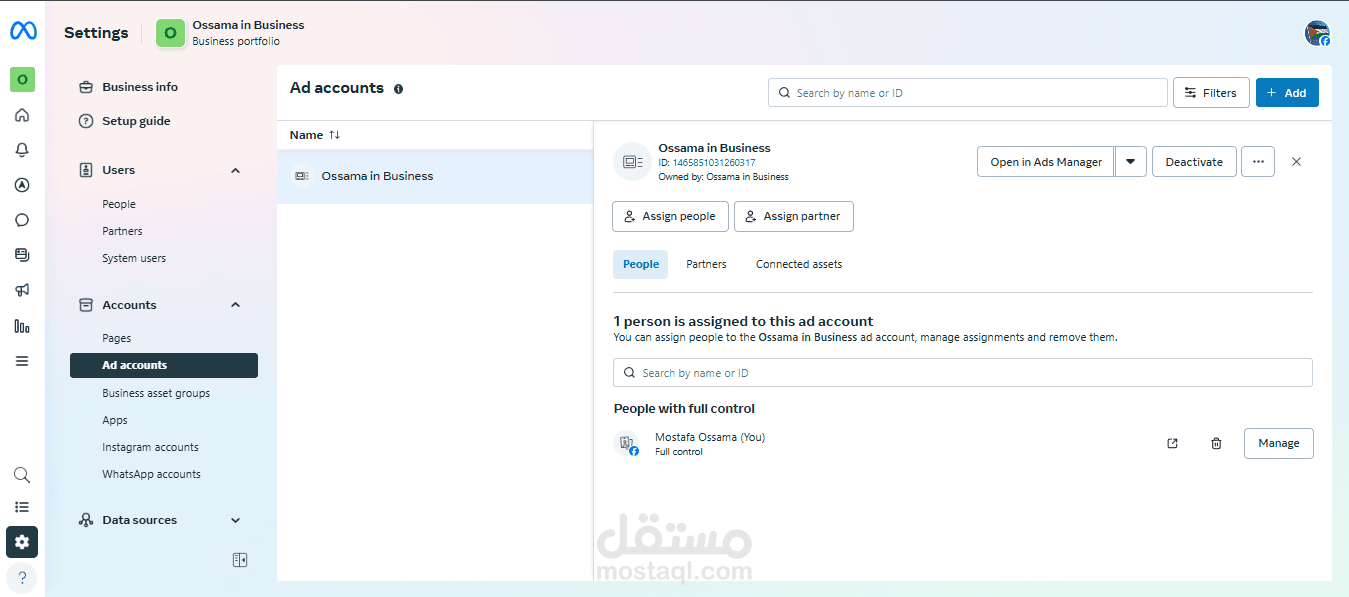1349x597 pixels.
Task: Collapse the sidebar panel icon
Action: pyautogui.click(x=240, y=560)
